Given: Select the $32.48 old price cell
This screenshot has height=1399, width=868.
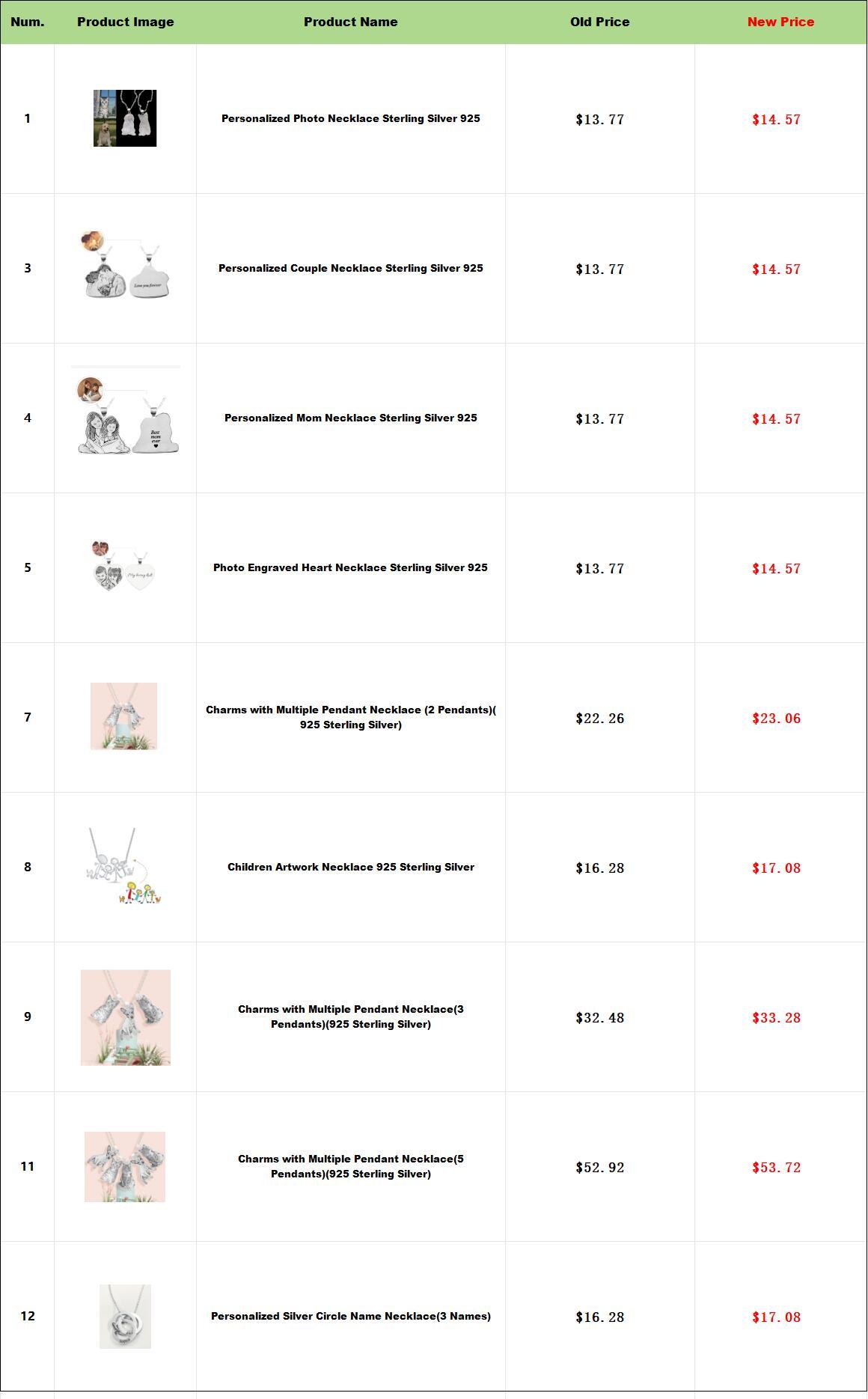Looking at the screenshot, I should pyautogui.click(x=599, y=1018).
